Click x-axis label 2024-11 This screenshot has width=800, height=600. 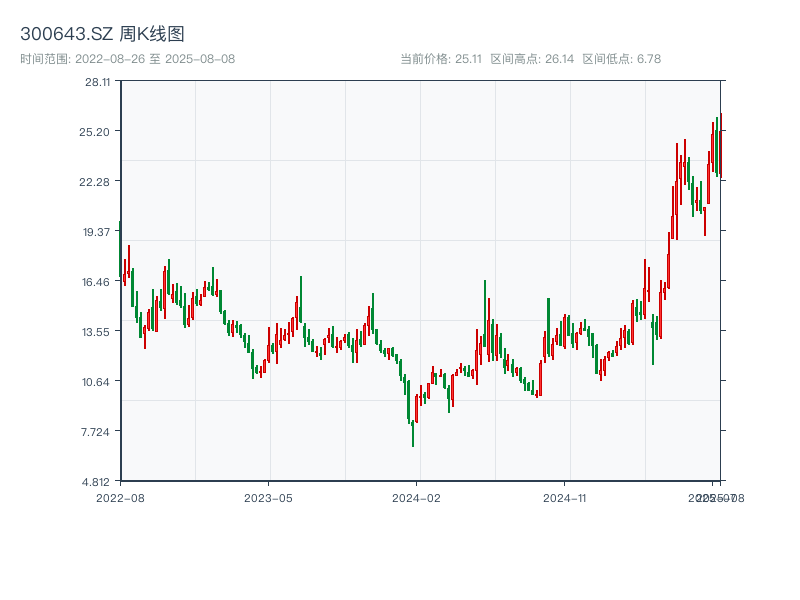click(564, 498)
